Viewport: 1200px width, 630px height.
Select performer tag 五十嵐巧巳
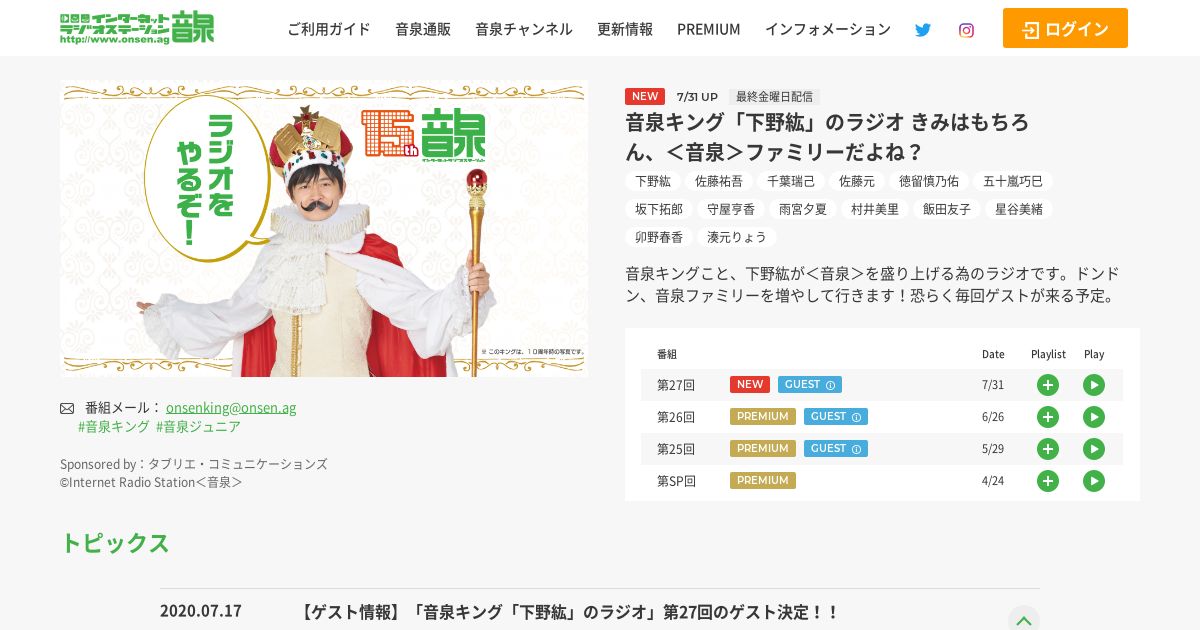[1013, 181]
